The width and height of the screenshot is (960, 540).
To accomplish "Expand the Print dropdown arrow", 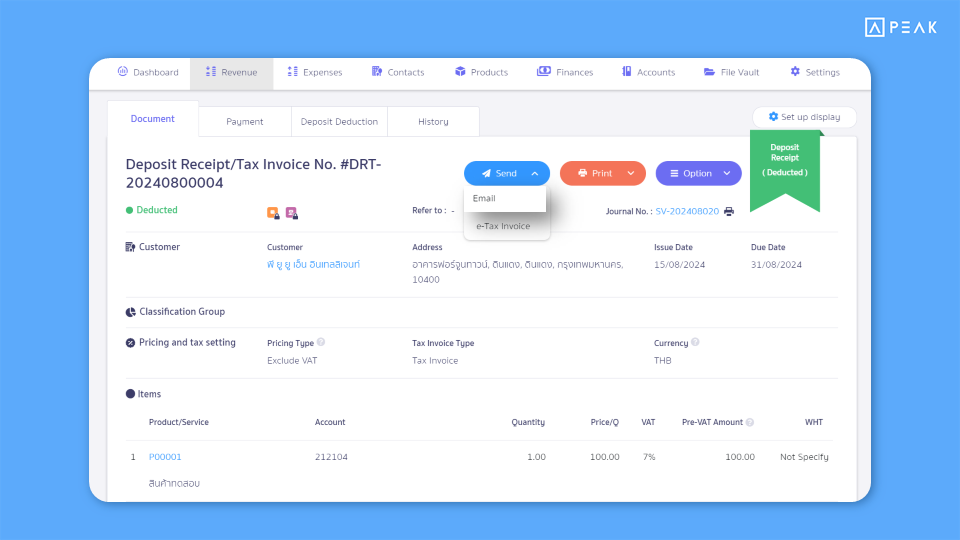I will point(631,173).
